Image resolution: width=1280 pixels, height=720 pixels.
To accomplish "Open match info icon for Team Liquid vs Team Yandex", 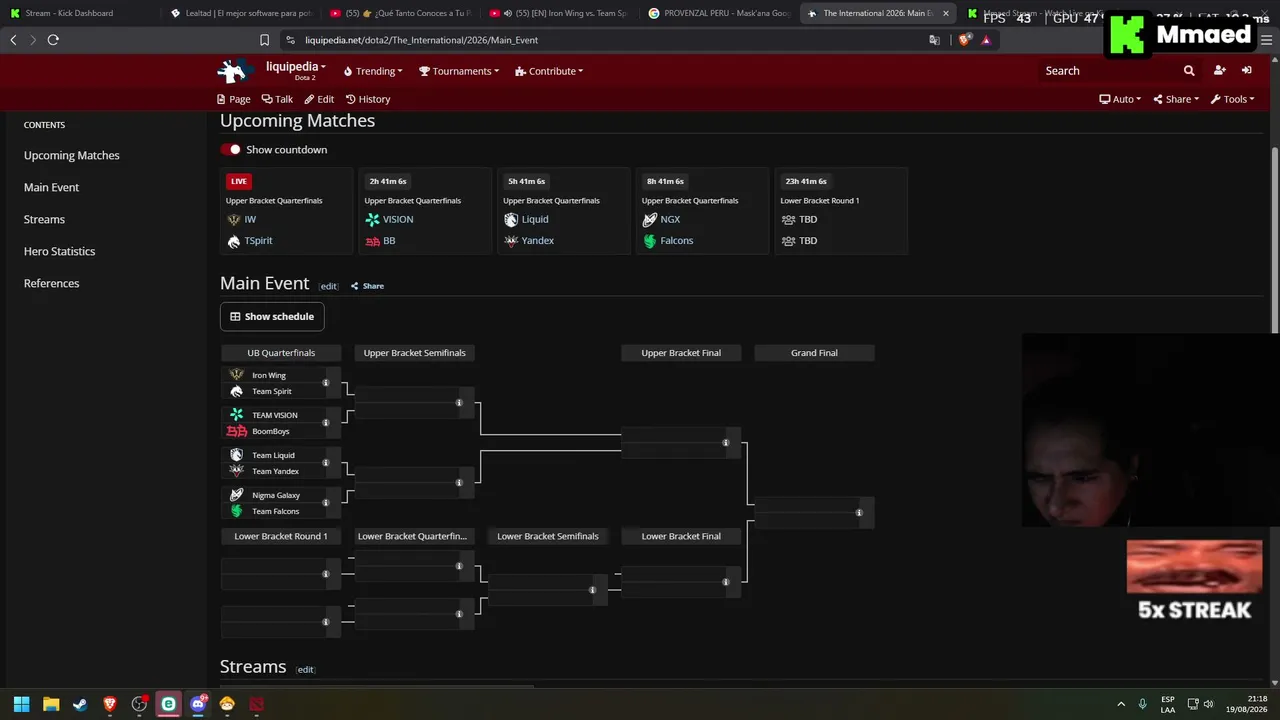I will tap(325, 463).
